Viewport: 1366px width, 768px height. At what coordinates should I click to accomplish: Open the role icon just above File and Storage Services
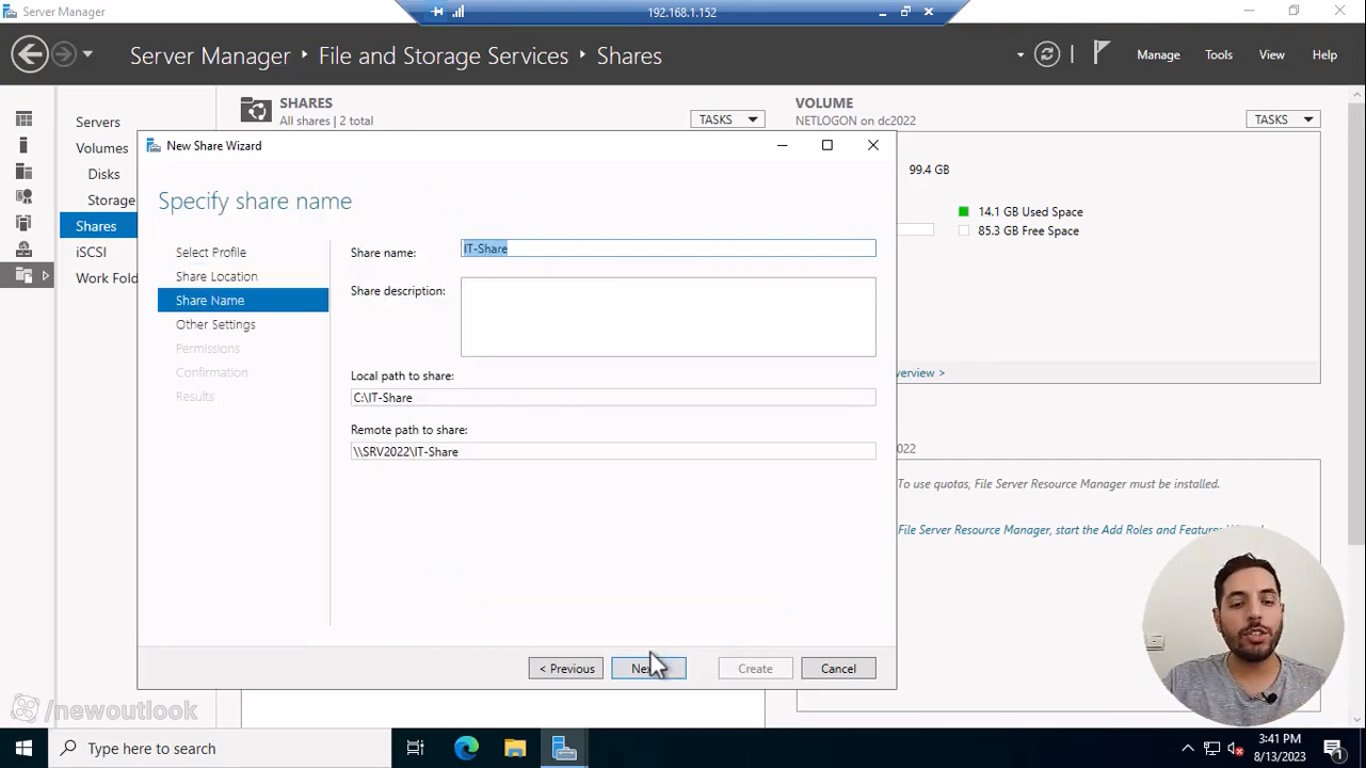click(24, 249)
